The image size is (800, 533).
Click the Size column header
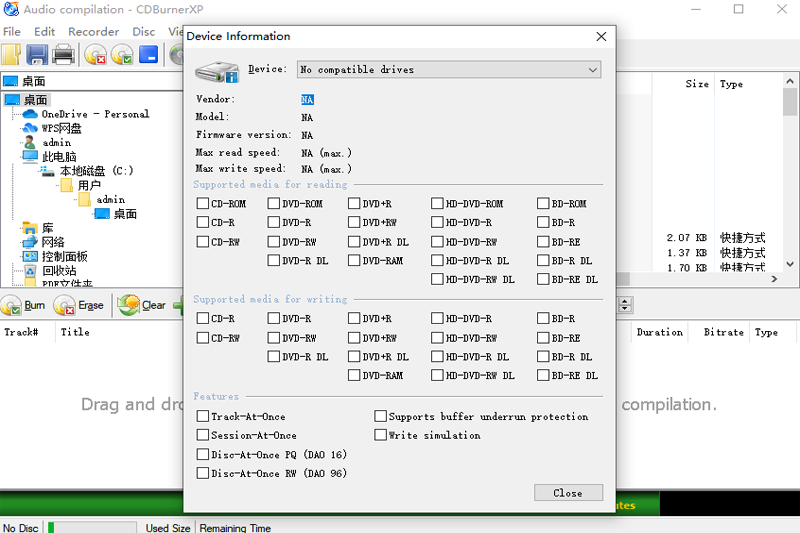tap(697, 84)
